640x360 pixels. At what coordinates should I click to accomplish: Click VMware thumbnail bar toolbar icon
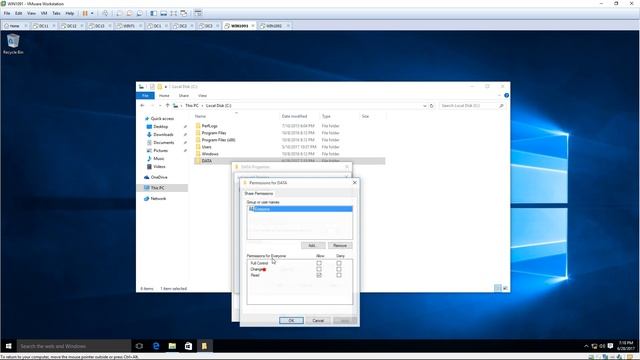[163, 13]
